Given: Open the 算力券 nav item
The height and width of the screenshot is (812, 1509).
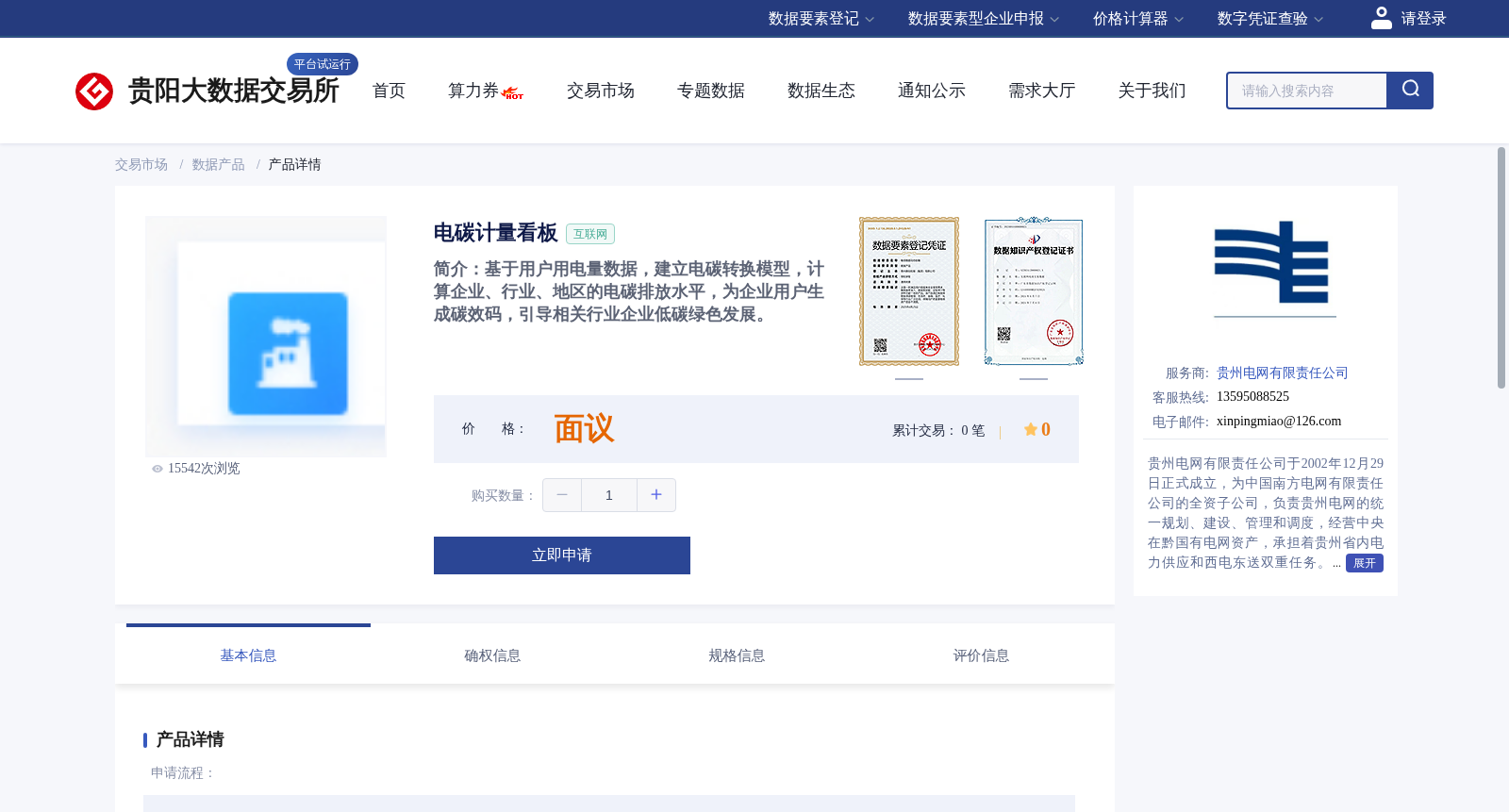Looking at the screenshot, I should tap(473, 91).
